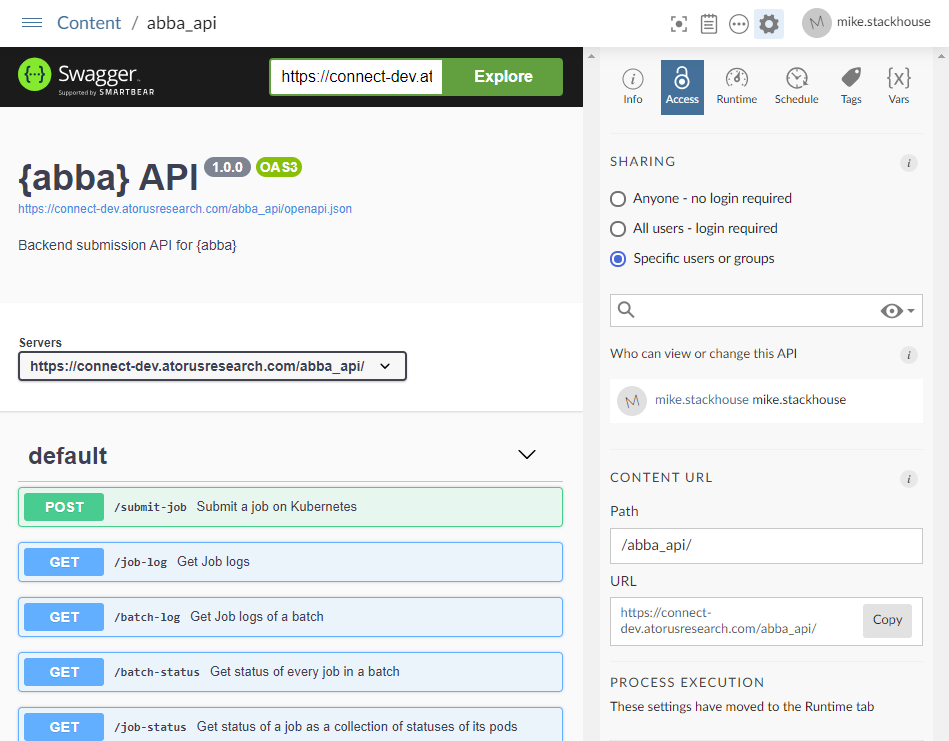Click the Sharing info help icon
Screen dimensions: 949x741
click(908, 163)
